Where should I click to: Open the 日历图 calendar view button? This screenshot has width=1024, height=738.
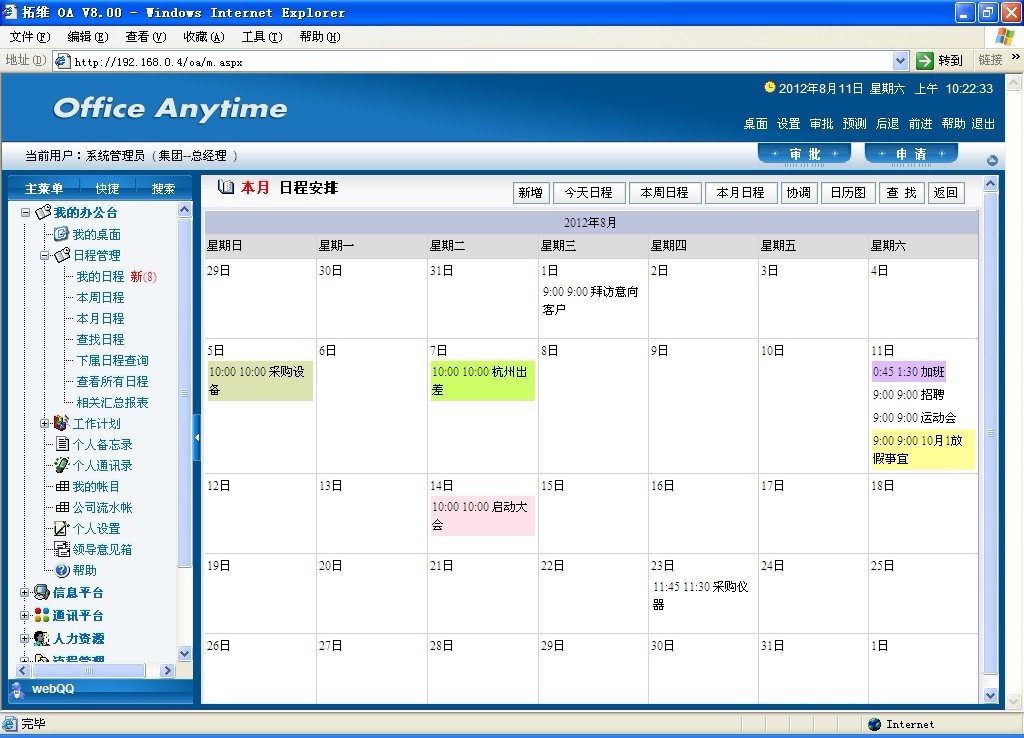point(848,193)
